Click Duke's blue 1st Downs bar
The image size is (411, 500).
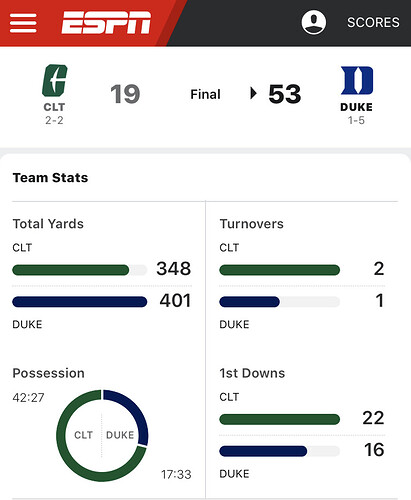click(x=263, y=451)
